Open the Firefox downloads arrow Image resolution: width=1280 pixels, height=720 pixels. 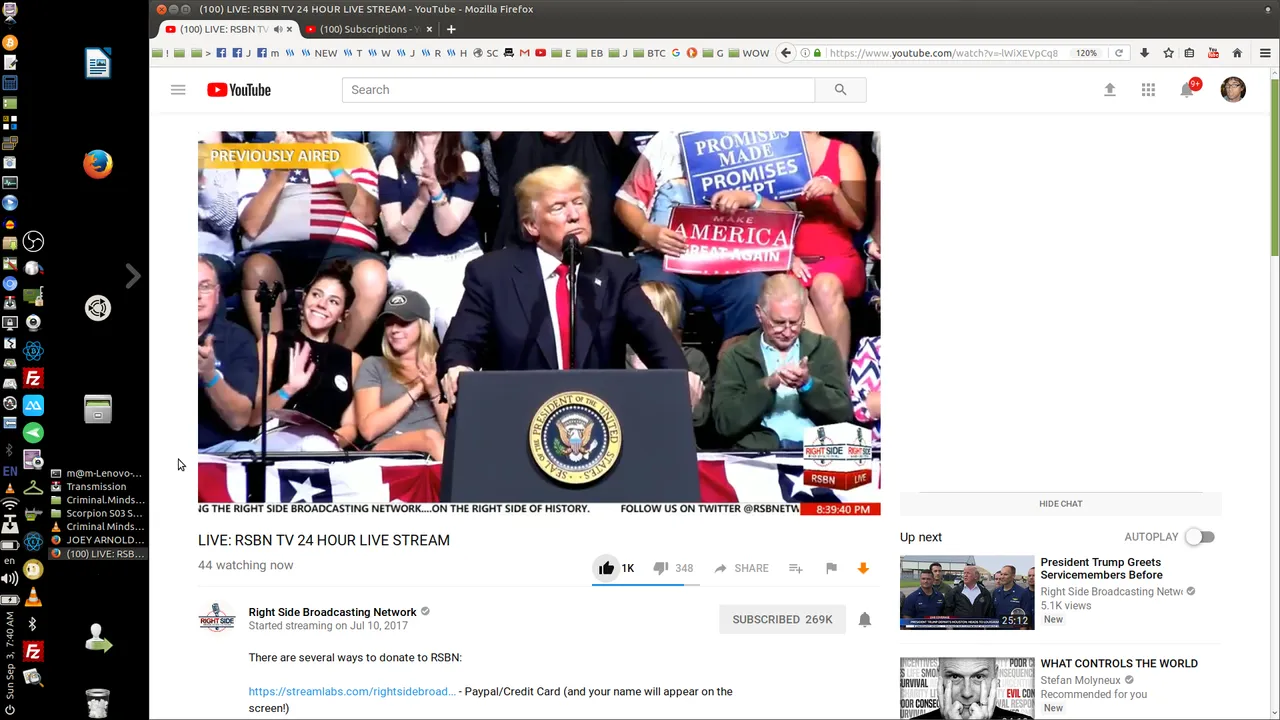[x=1145, y=53]
